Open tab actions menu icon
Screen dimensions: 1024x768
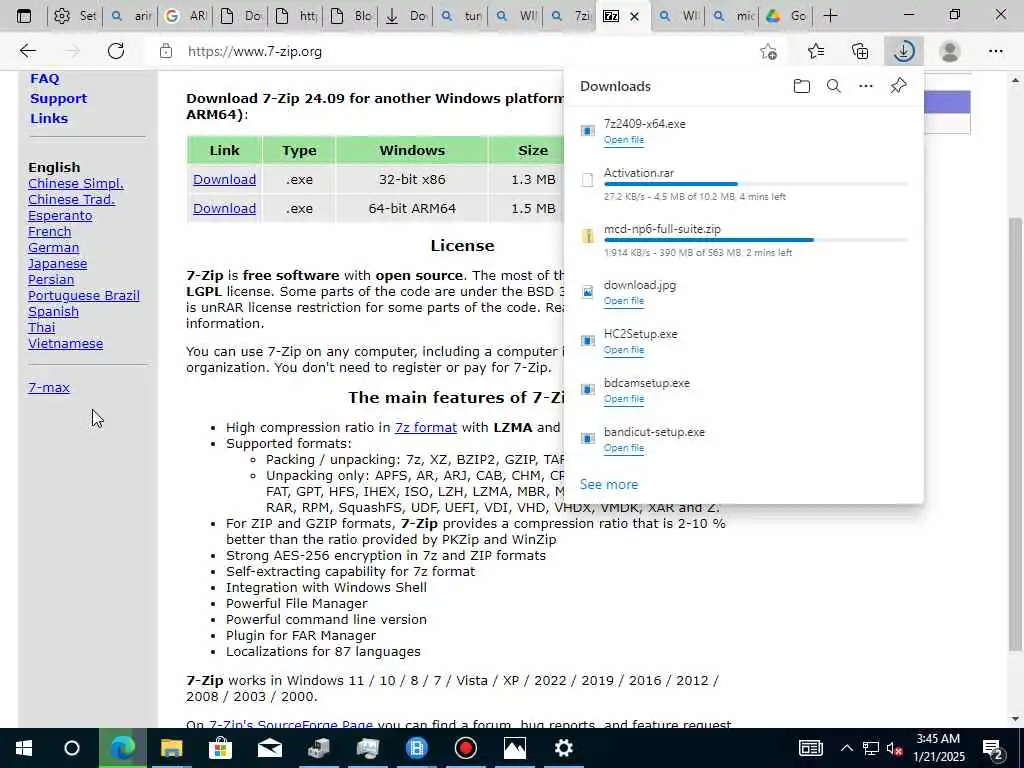click(24, 16)
